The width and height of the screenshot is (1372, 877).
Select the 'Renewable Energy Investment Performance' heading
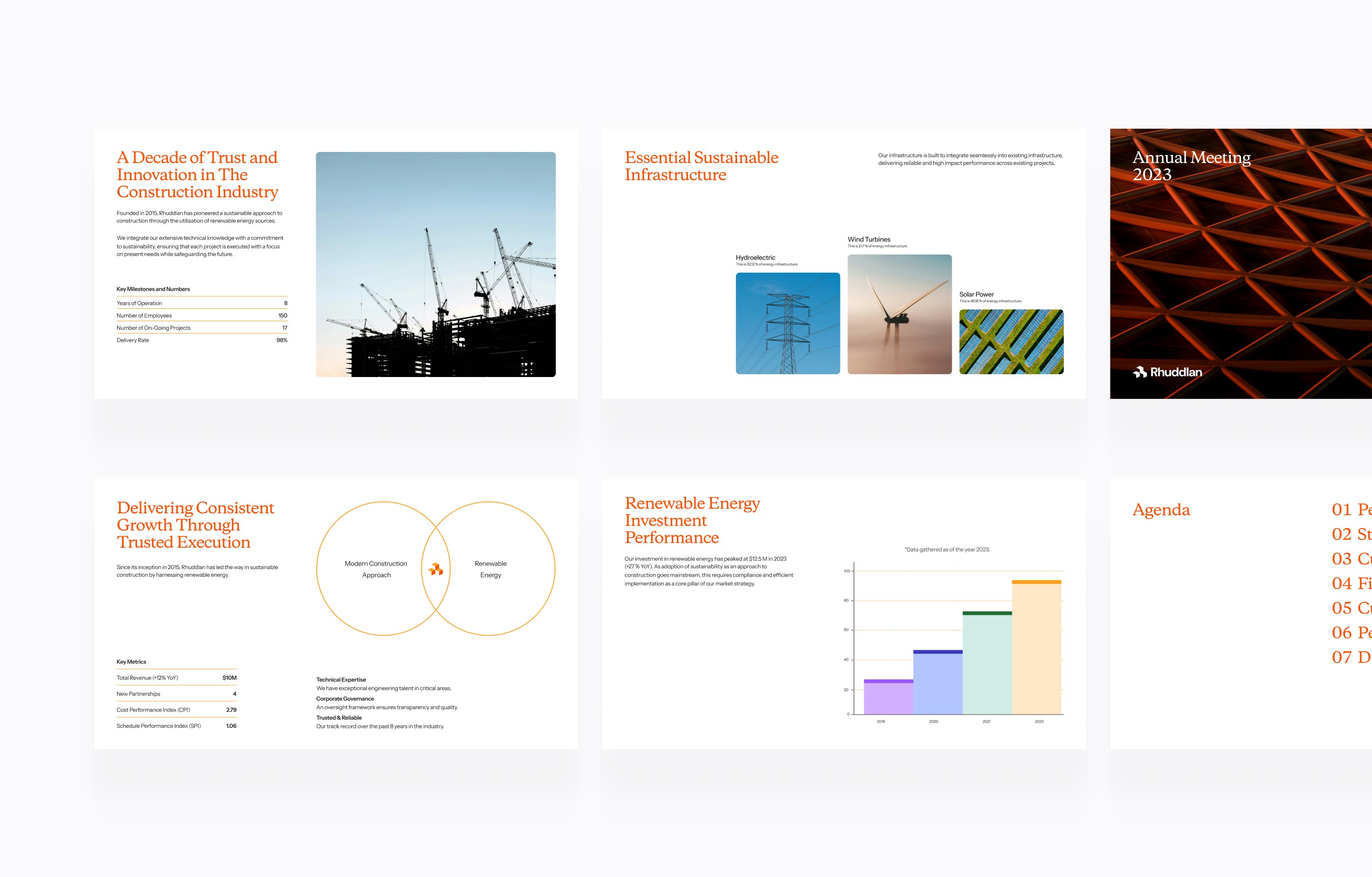[x=692, y=520]
